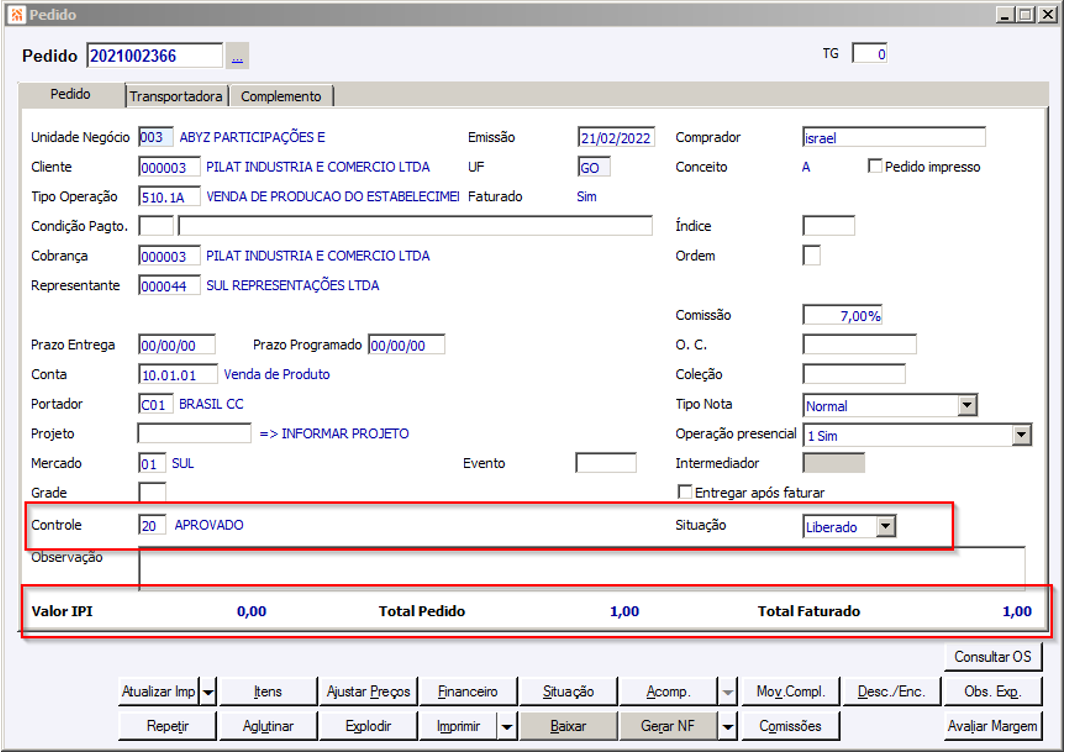Click the Representante code field 000044
The width and height of the screenshot is (1065, 753).
coord(169,286)
